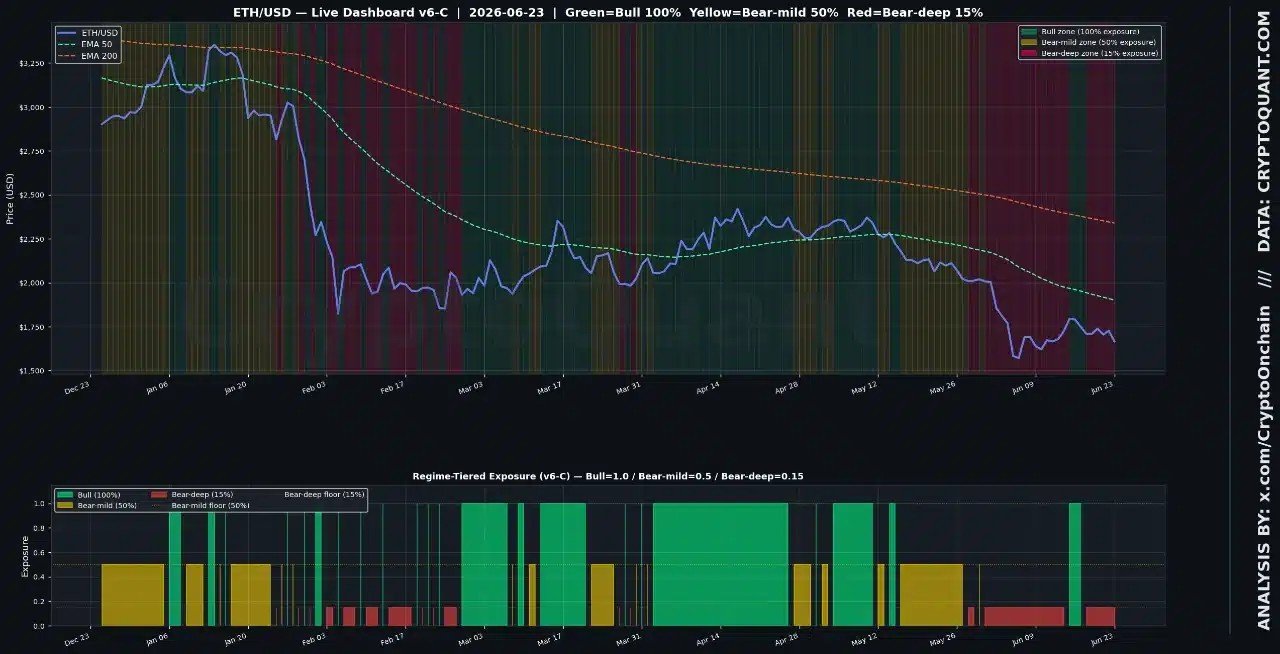This screenshot has height=654, width=1280.
Task: Click the Bull (100%) label in exposure legend
Action: point(99,495)
